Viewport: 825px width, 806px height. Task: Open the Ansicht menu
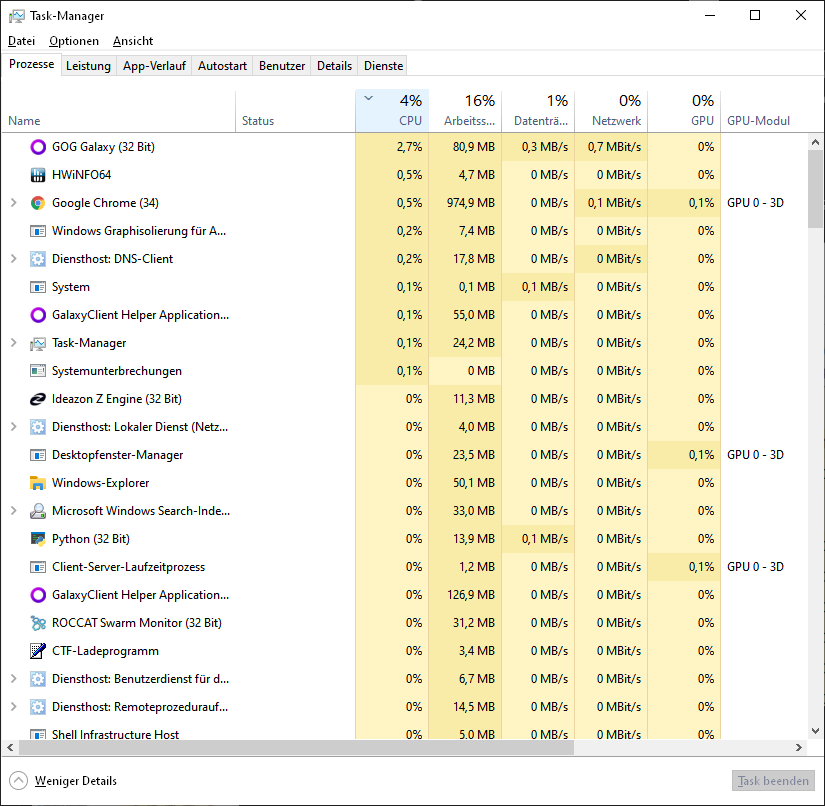[133, 41]
